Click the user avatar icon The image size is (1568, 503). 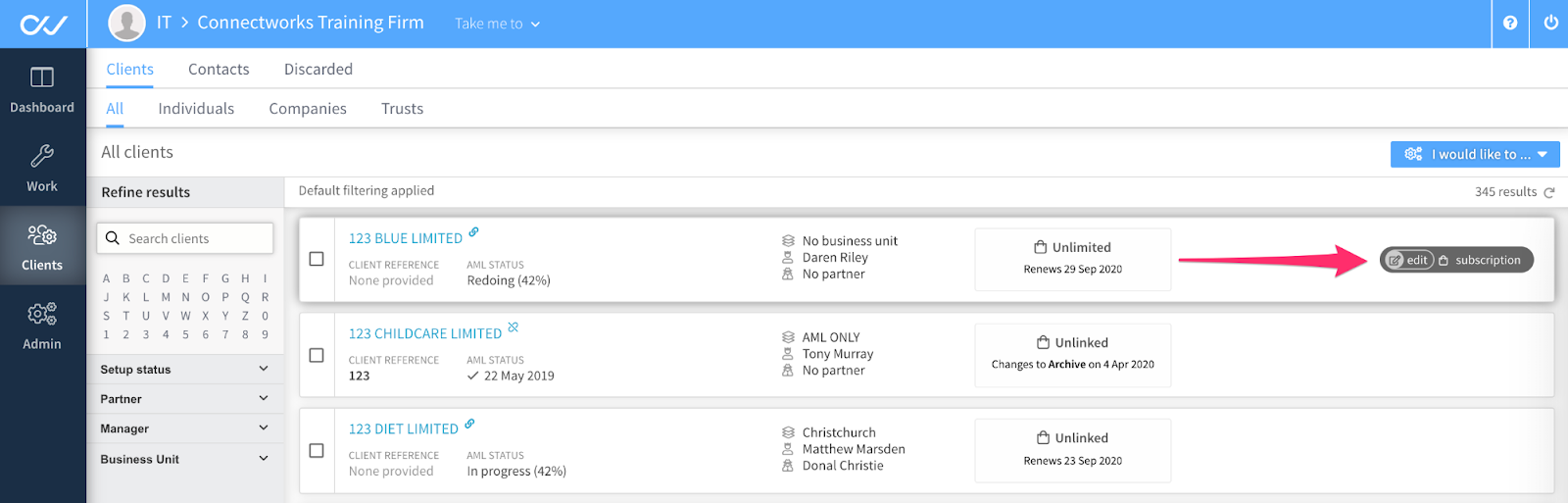(x=126, y=23)
